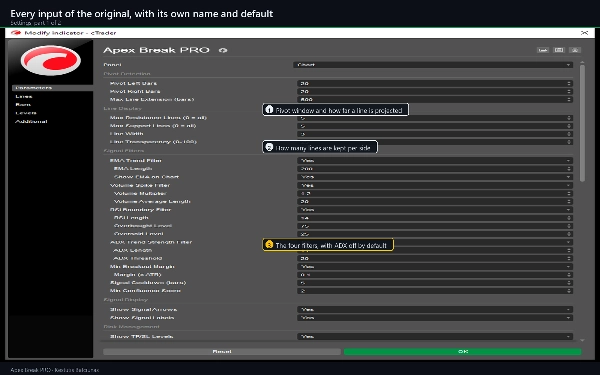Adjust the Overbought Level stepper
Screen dimensions: 600x375
pyautogui.click(x=569, y=226)
